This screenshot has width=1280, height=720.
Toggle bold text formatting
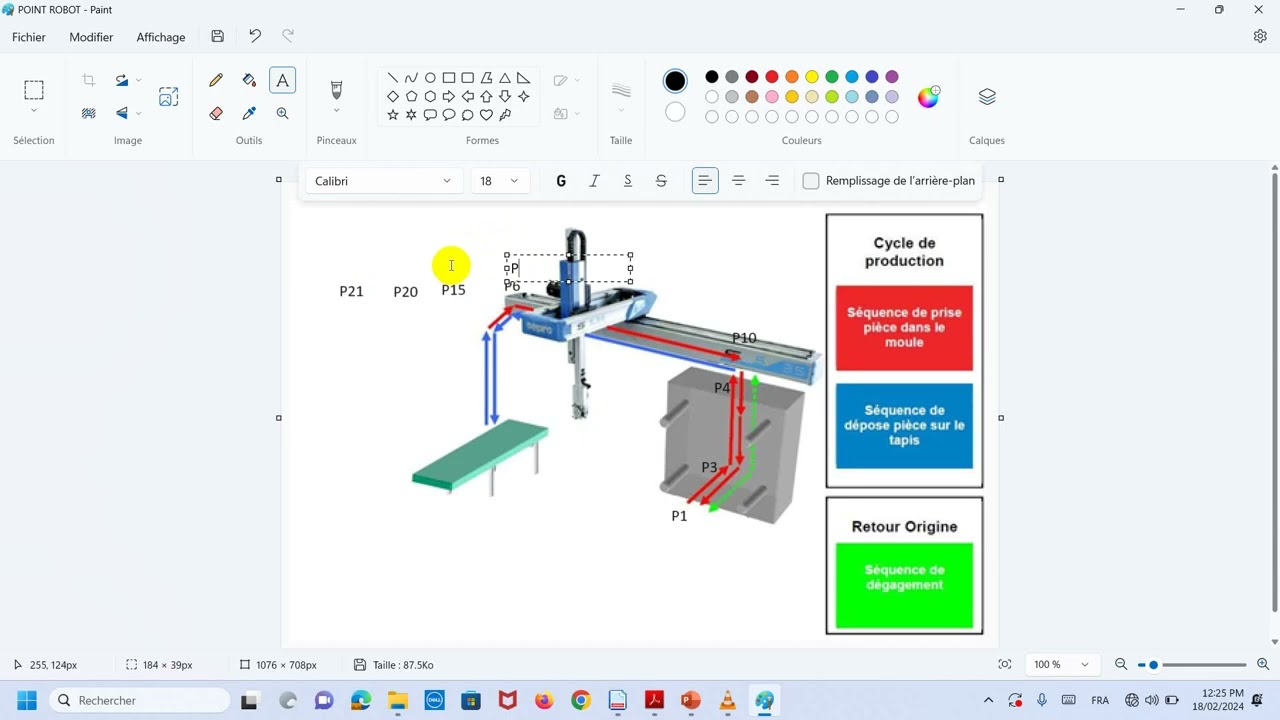click(561, 181)
